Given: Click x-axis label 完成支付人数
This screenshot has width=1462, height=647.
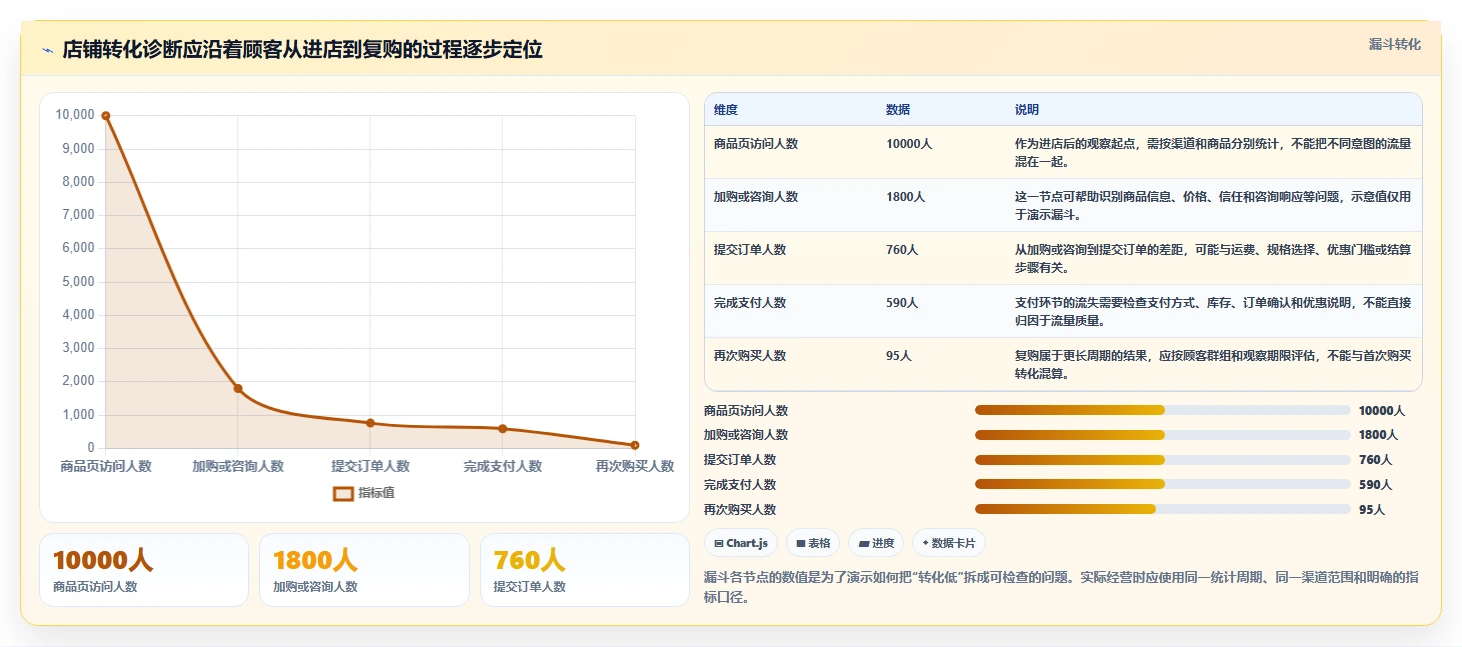Looking at the screenshot, I should click(503, 466).
